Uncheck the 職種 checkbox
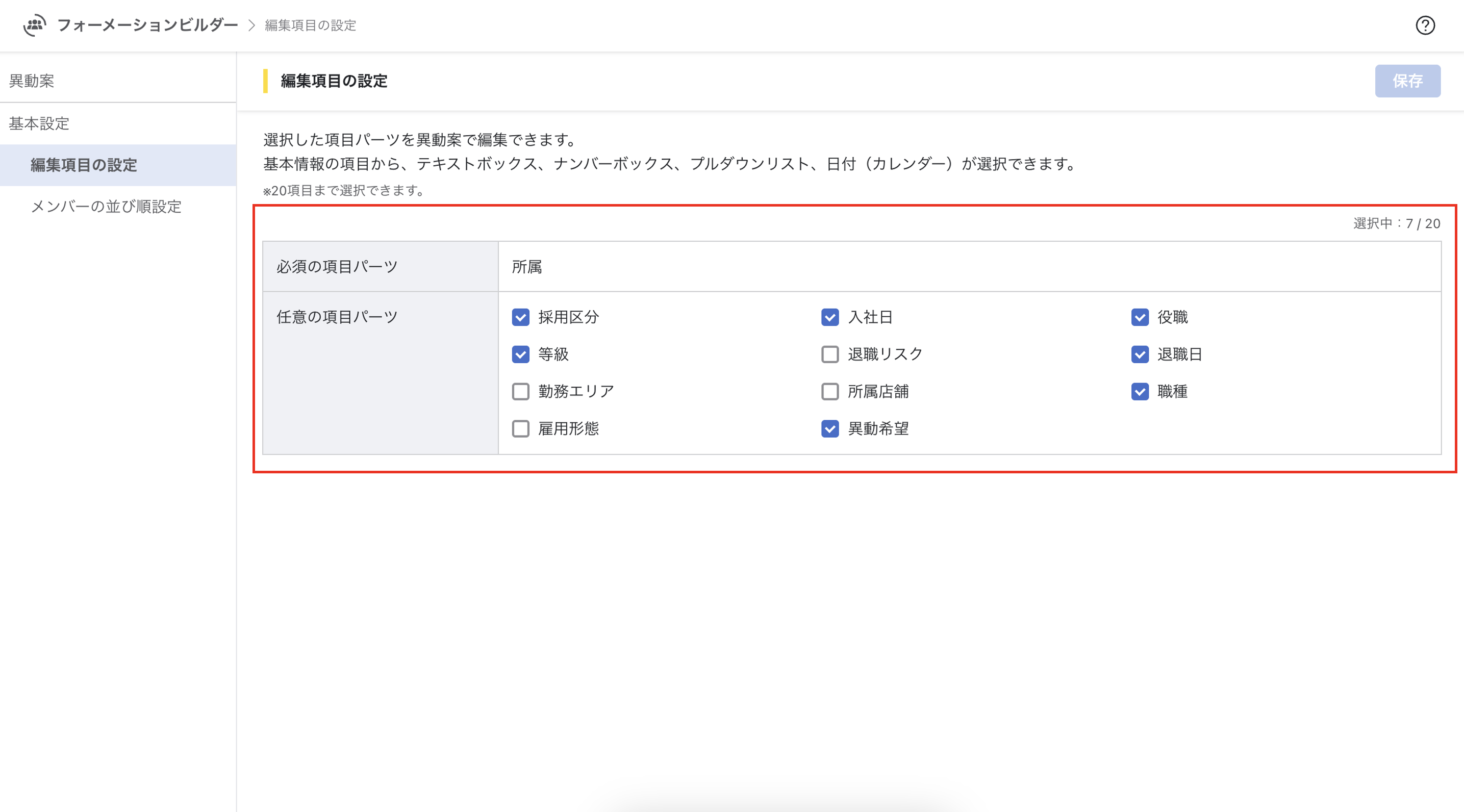1464x812 pixels. (x=1140, y=392)
